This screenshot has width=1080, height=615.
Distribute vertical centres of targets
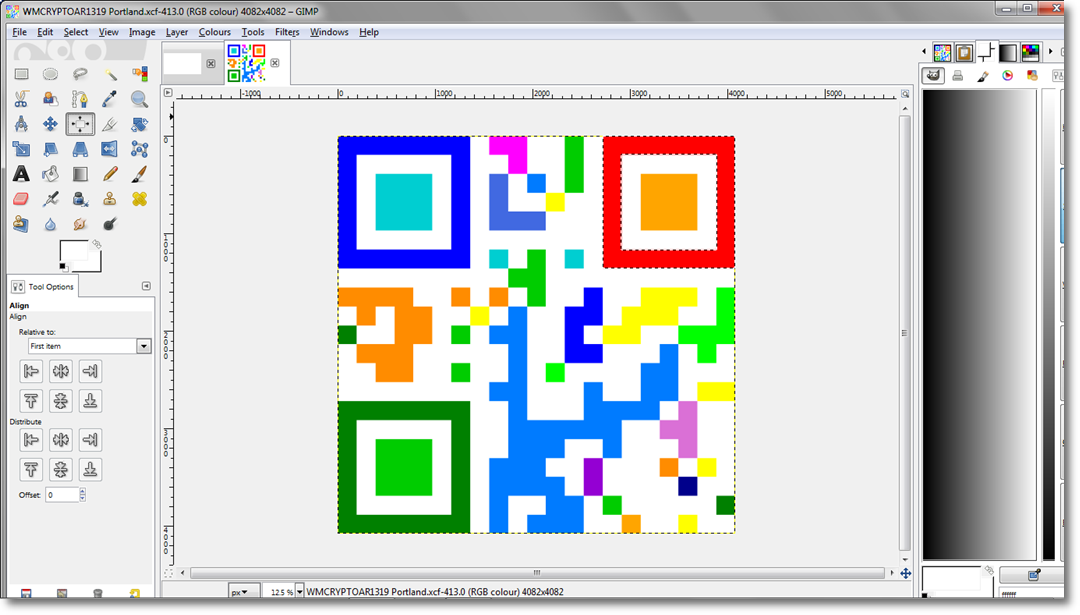tap(61, 470)
